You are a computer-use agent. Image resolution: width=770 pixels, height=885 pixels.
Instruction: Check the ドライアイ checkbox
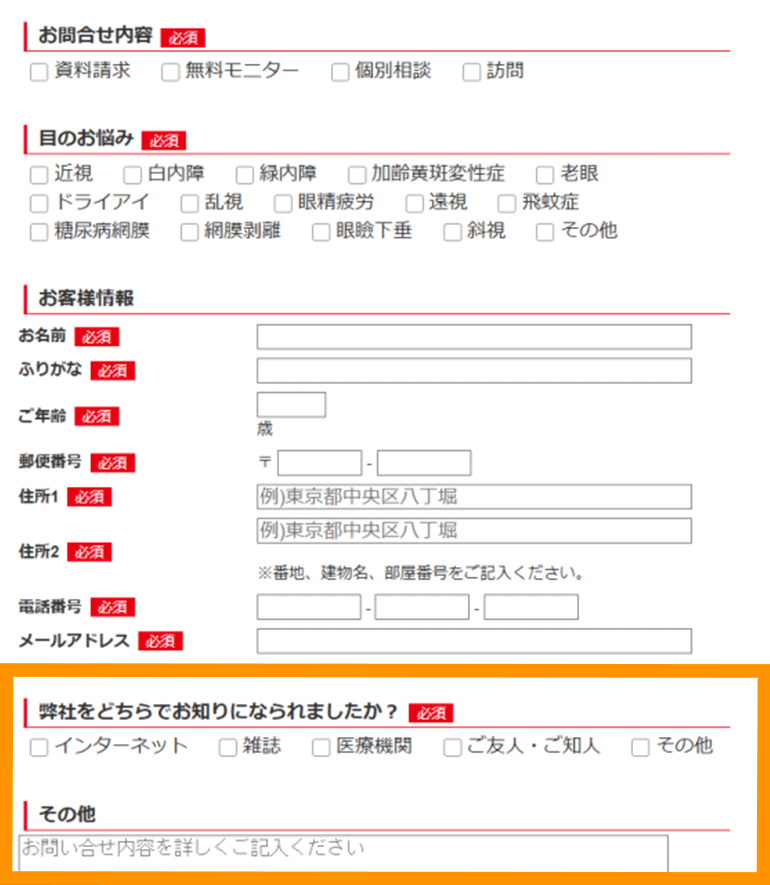[39, 203]
